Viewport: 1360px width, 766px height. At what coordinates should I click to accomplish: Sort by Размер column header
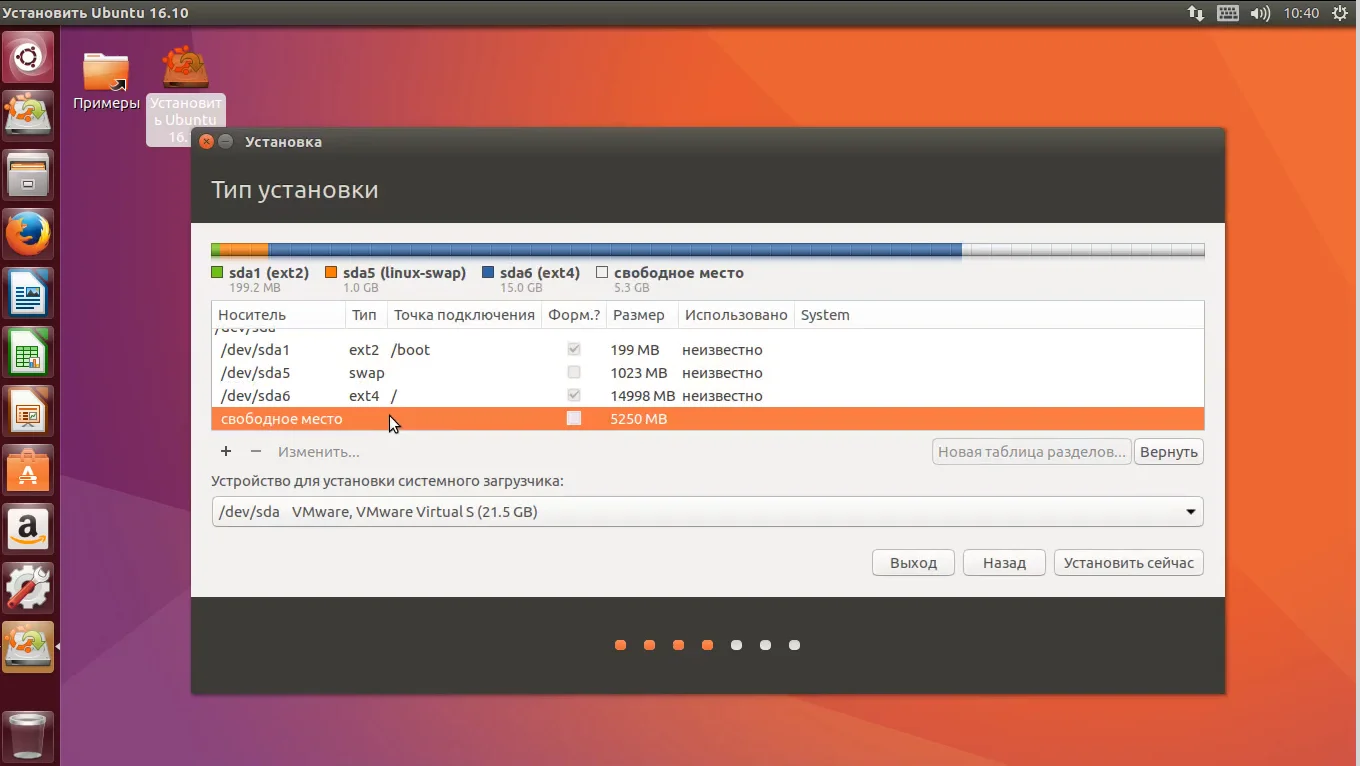[641, 315]
